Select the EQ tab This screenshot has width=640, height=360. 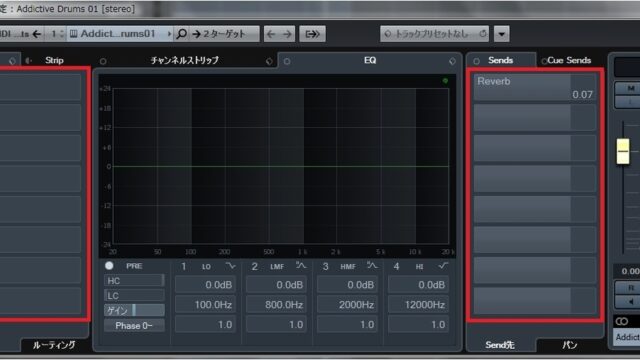click(x=370, y=60)
